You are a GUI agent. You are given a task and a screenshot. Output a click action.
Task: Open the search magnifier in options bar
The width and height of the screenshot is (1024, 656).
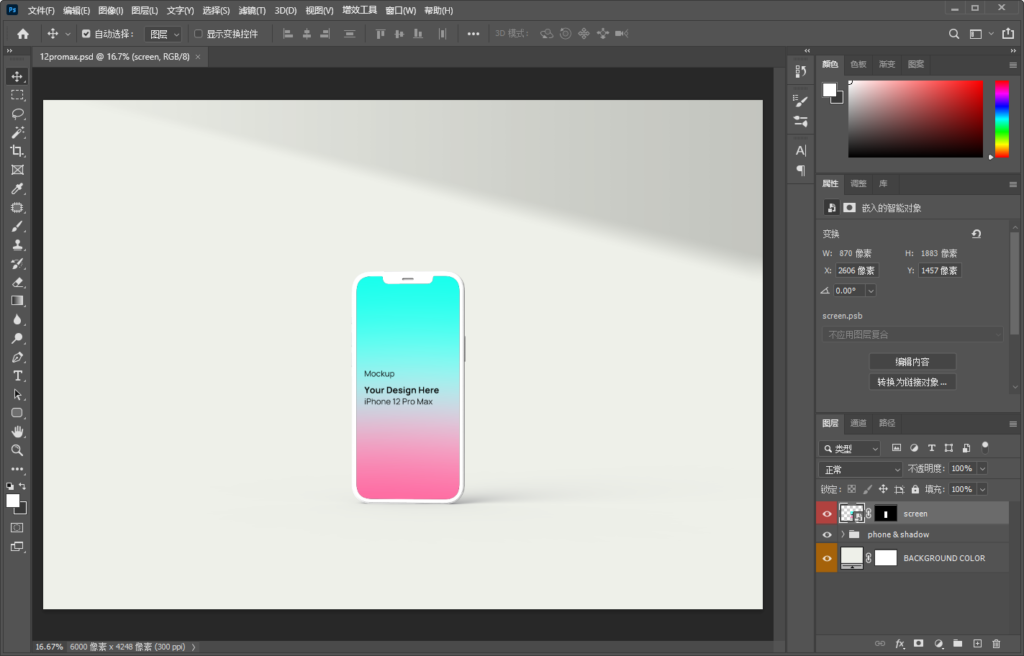point(954,34)
